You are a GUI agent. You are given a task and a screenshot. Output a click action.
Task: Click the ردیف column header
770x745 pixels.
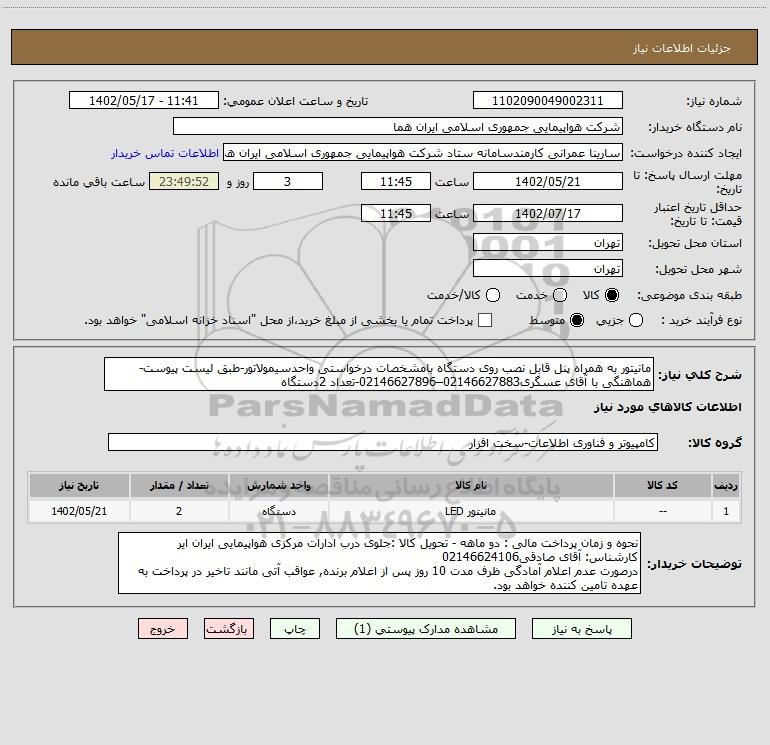(x=726, y=485)
